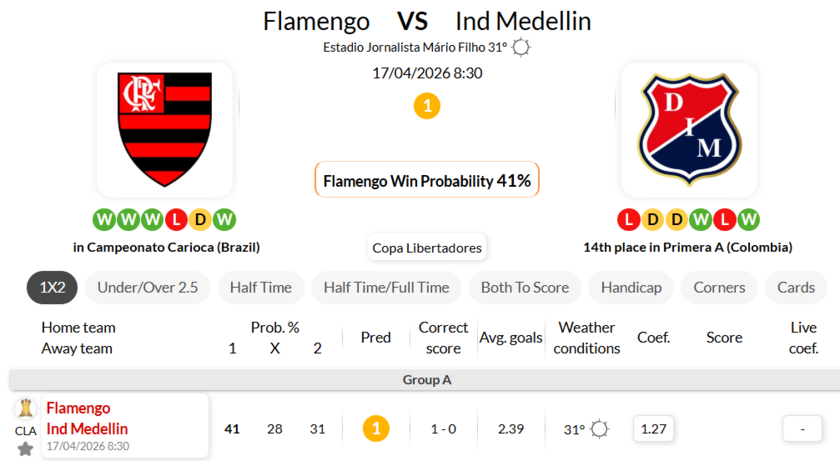Click the 1.27 coefficient button

(x=655, y=429)
